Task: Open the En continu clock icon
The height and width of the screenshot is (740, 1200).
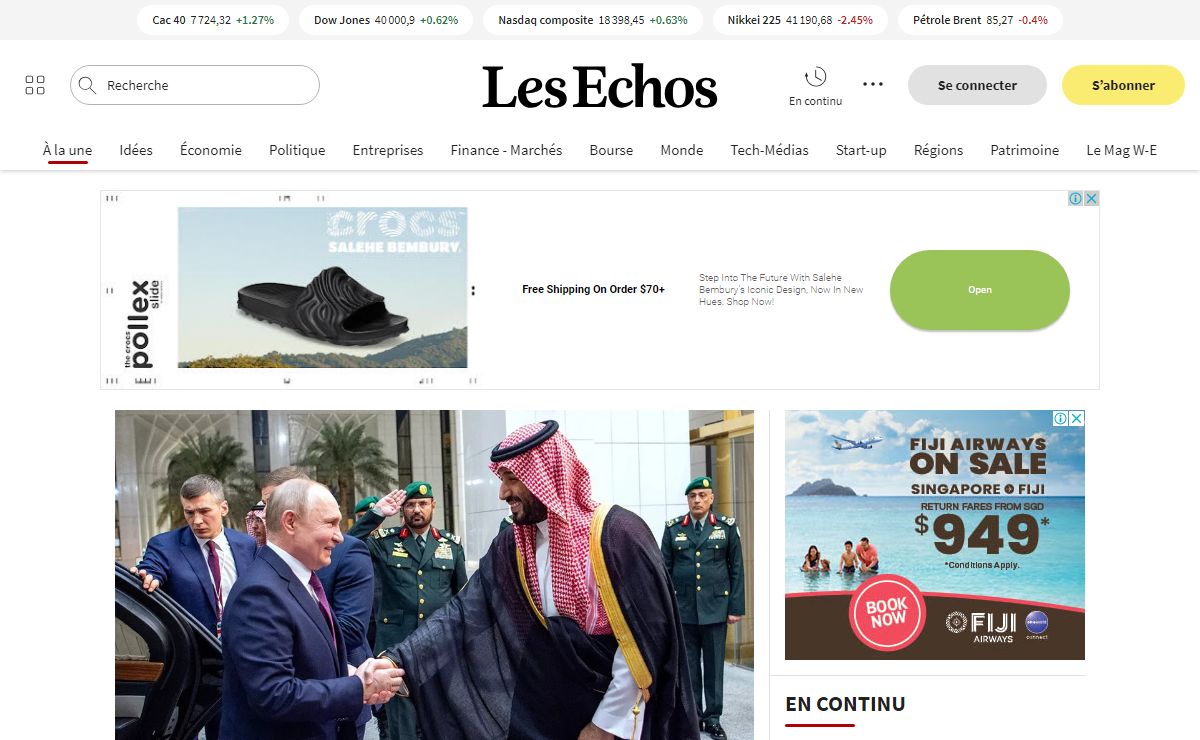Action: (815, 77)
